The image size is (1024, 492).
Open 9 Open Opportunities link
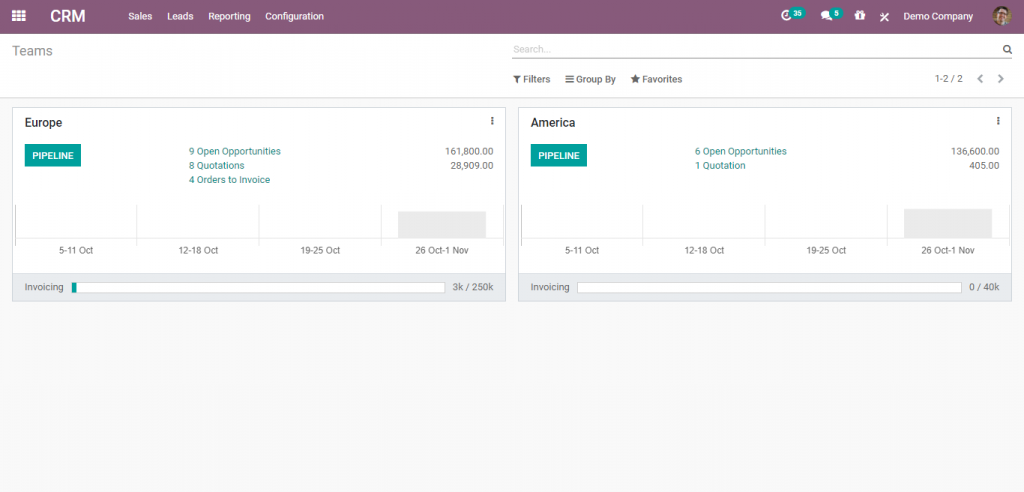(x=234, y=151)
